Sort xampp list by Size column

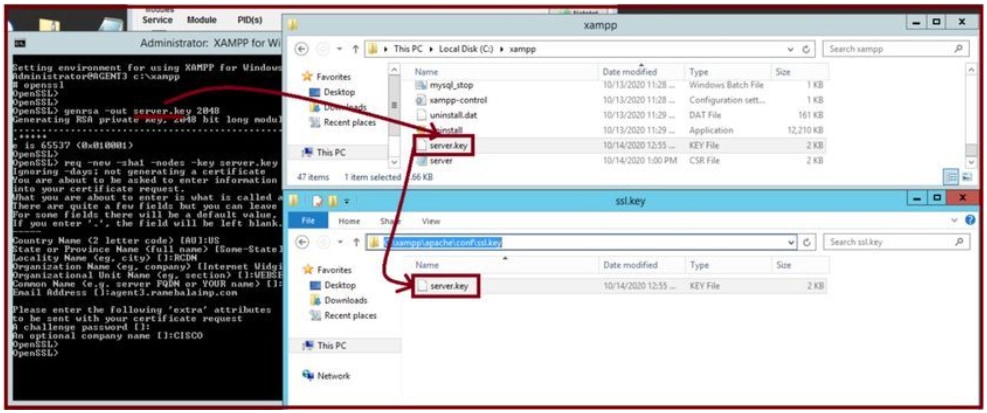pos(782,72)
